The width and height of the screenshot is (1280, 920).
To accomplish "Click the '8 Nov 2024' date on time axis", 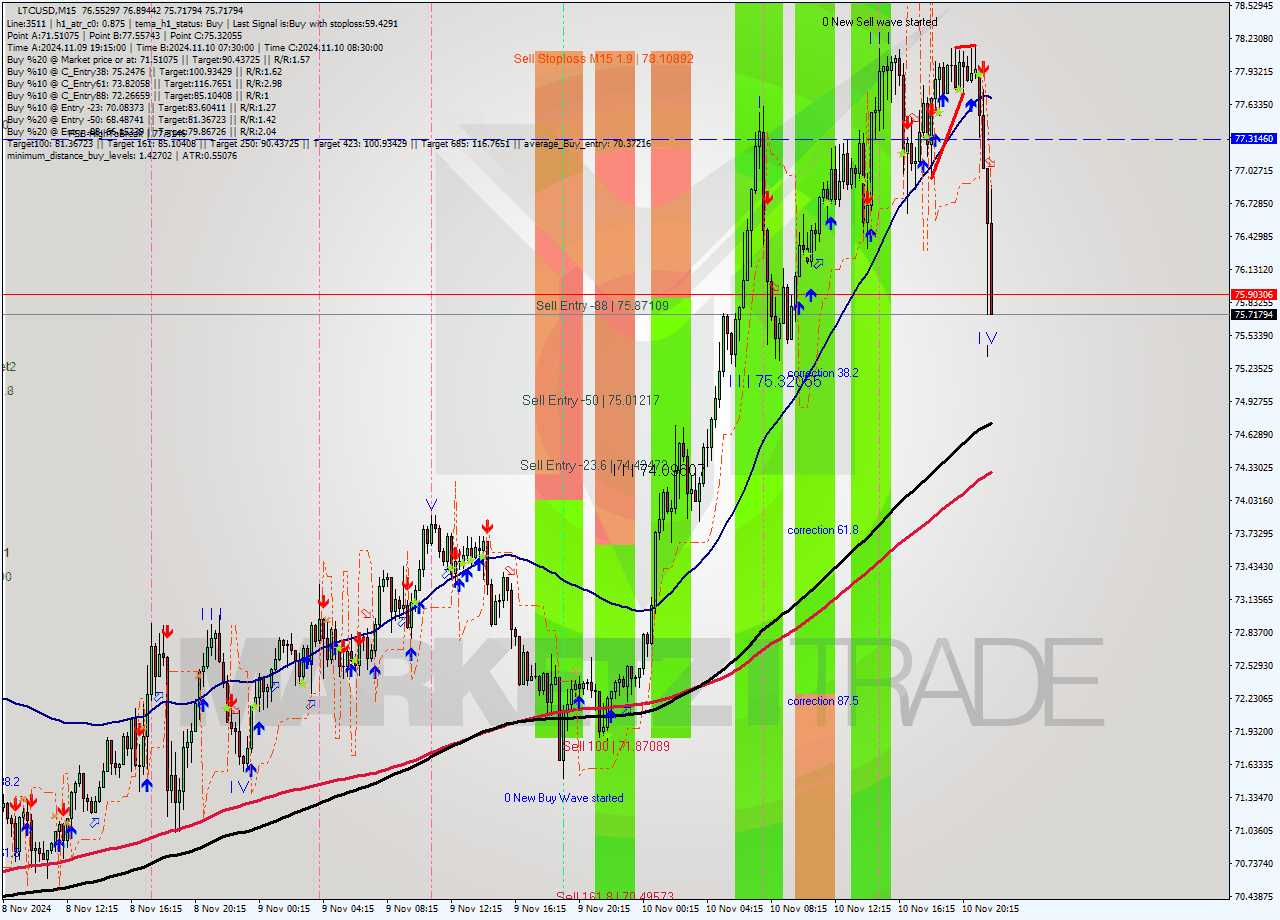I will coord(25,909).
